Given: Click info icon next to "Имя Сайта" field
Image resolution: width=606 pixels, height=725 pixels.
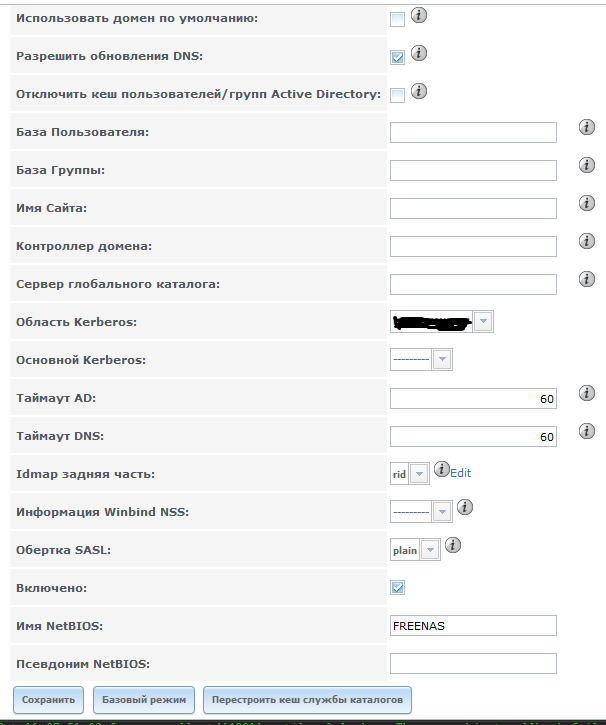Looking at the screenshot, I should click(x=587, y=203).
